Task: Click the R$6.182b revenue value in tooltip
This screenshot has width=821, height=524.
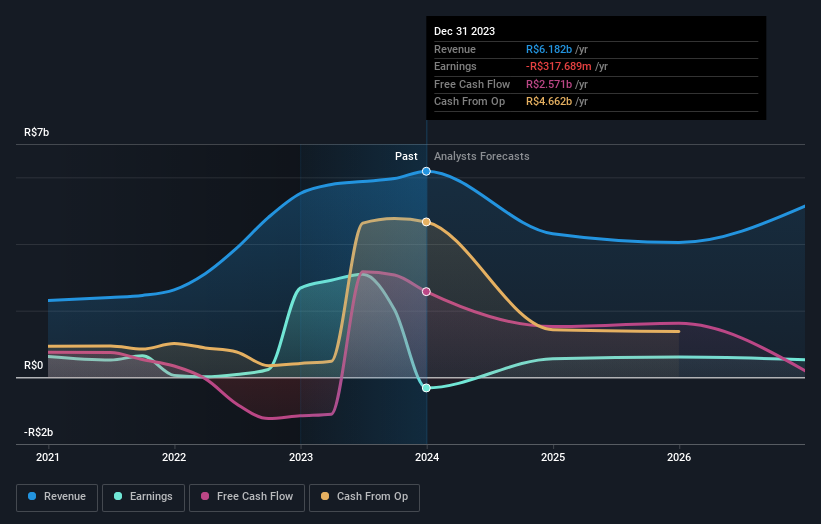Action: (x=549, y=49)
